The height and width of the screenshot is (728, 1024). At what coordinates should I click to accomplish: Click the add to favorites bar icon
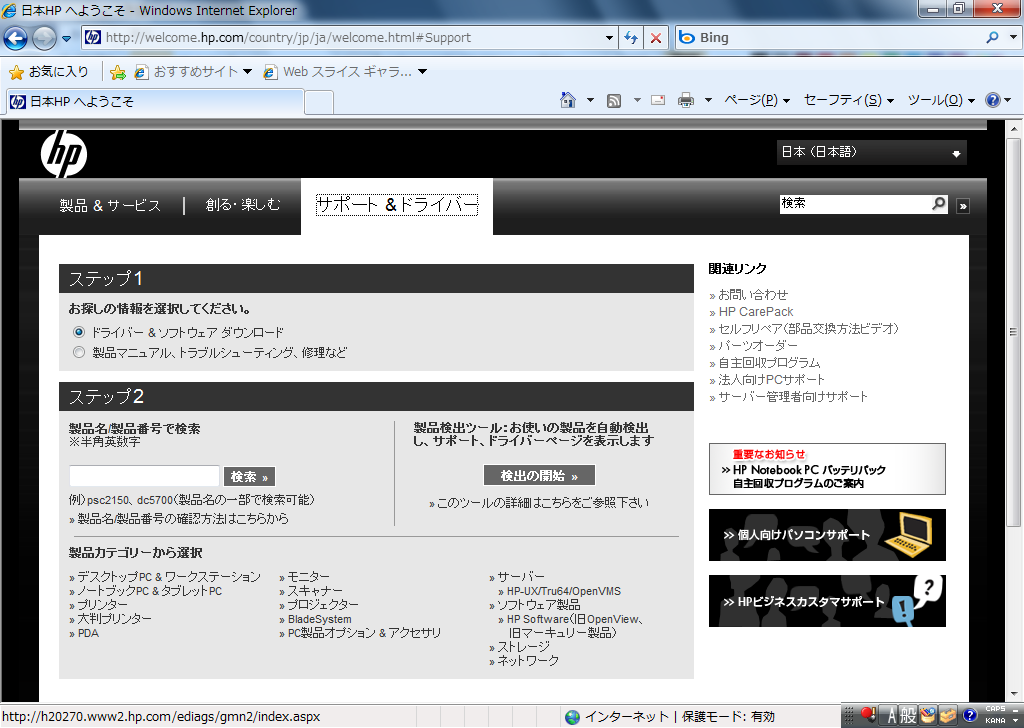118,72
